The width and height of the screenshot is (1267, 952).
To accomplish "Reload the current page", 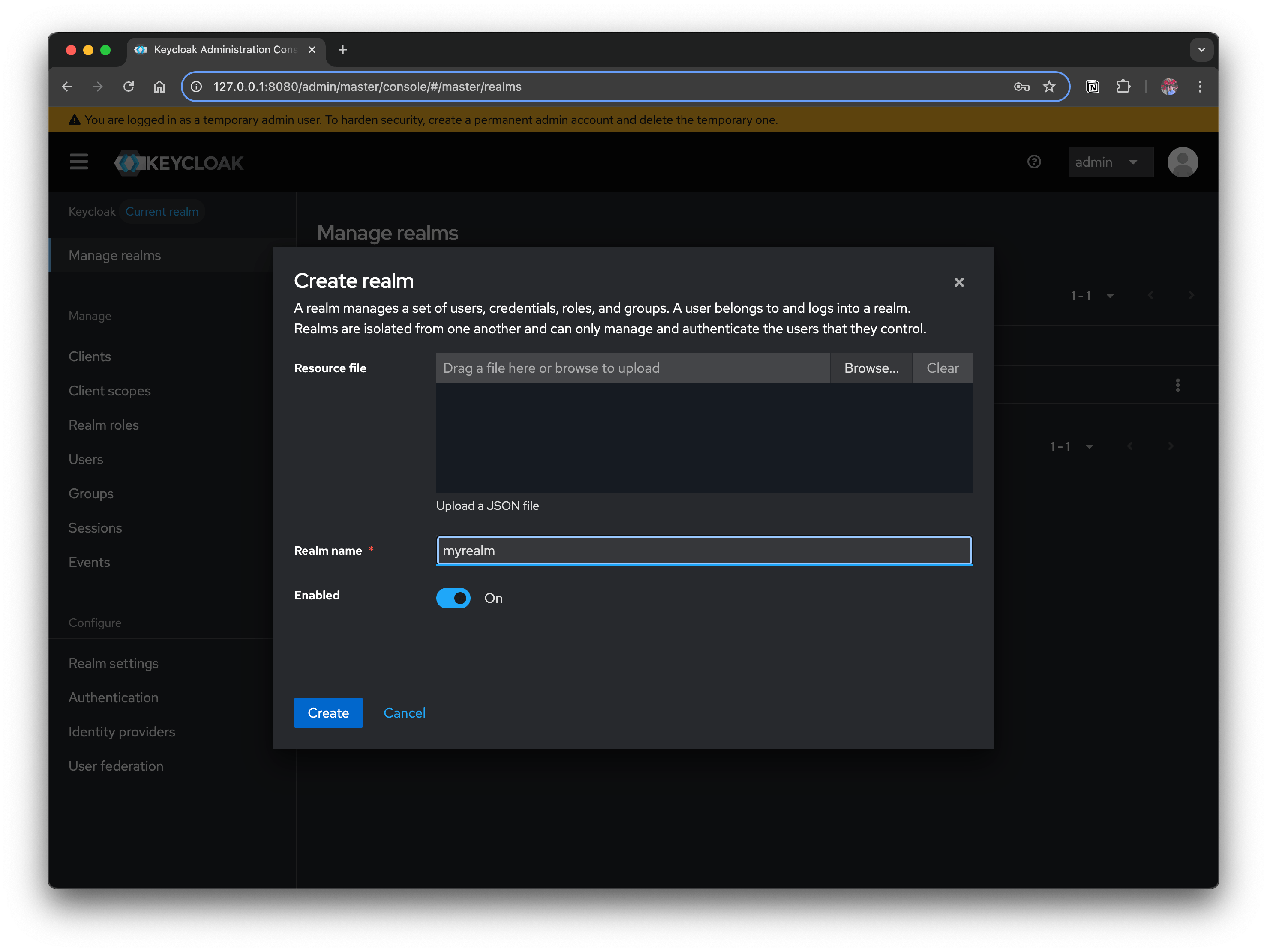I will click(x=128, y=87).
